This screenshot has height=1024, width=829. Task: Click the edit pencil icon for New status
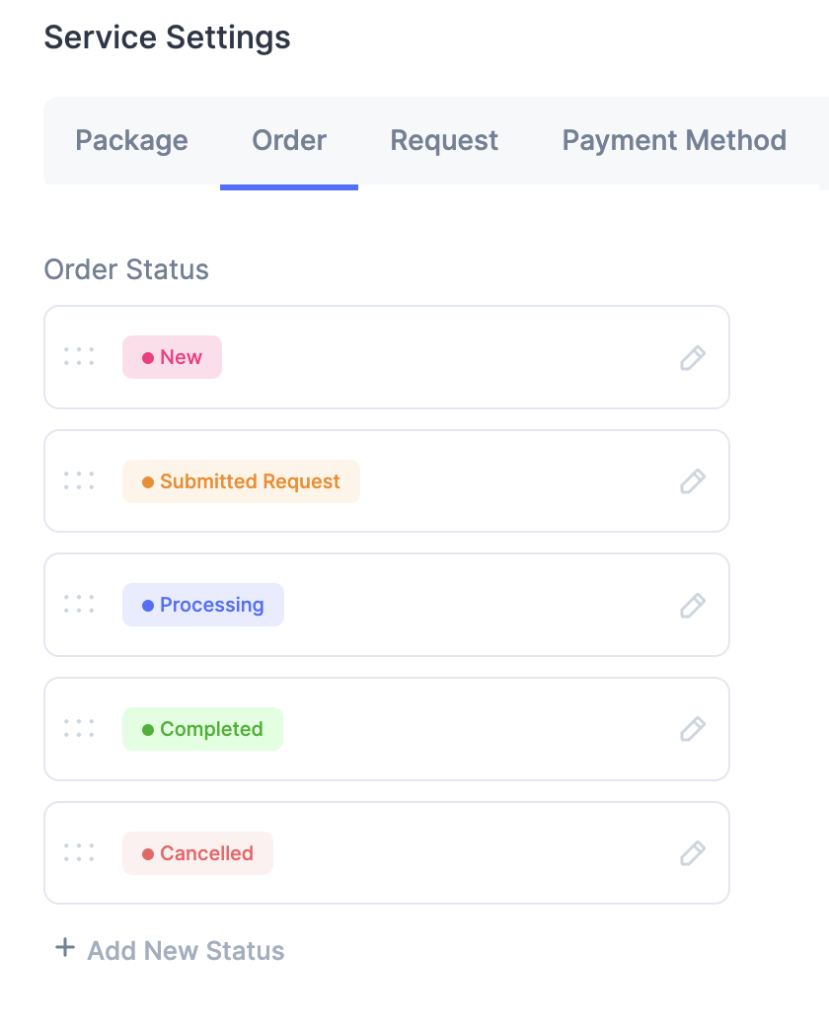pyautogui.click(x=693, y=357)
